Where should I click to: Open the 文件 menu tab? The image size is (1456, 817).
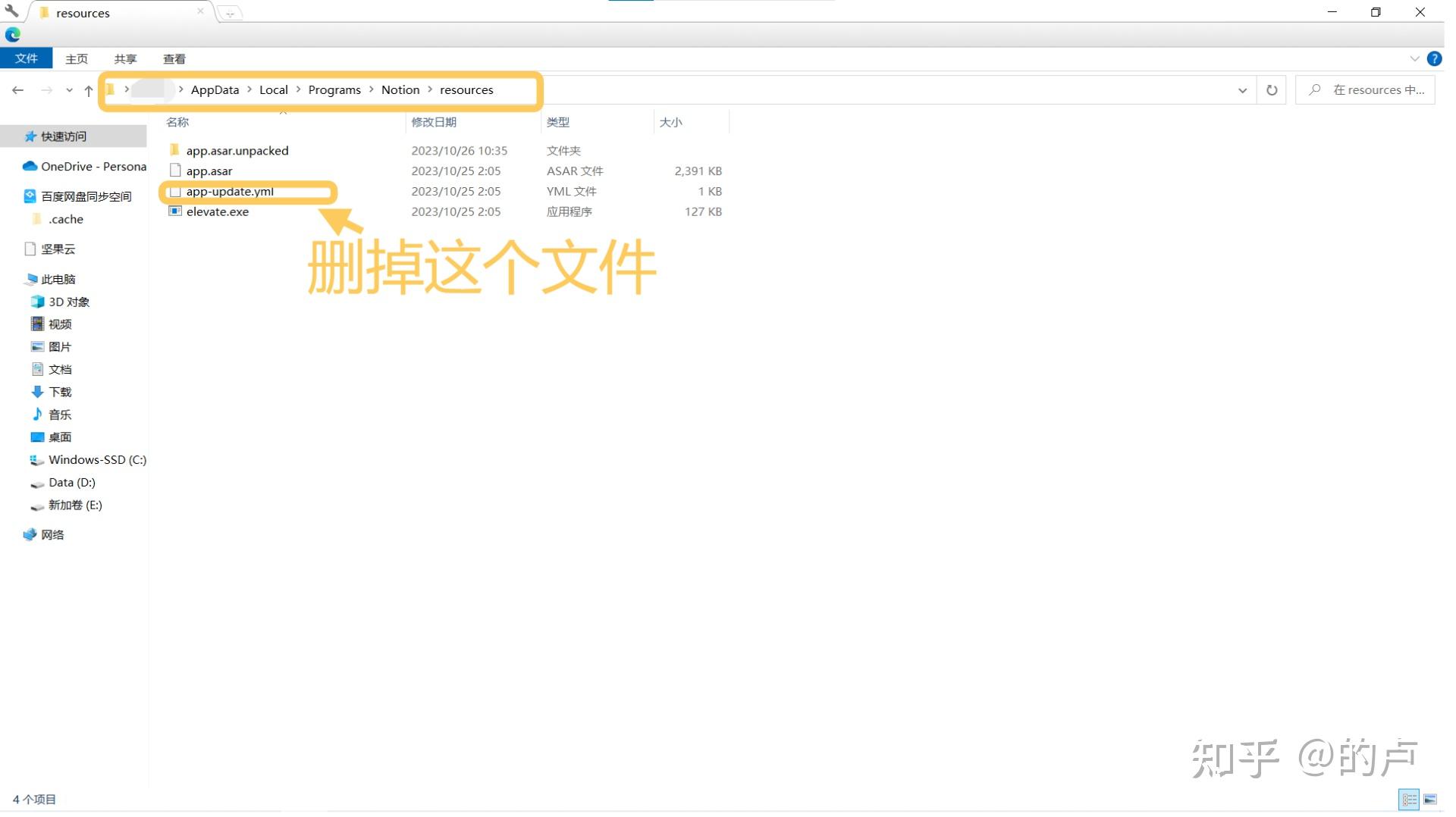(27, 58)
